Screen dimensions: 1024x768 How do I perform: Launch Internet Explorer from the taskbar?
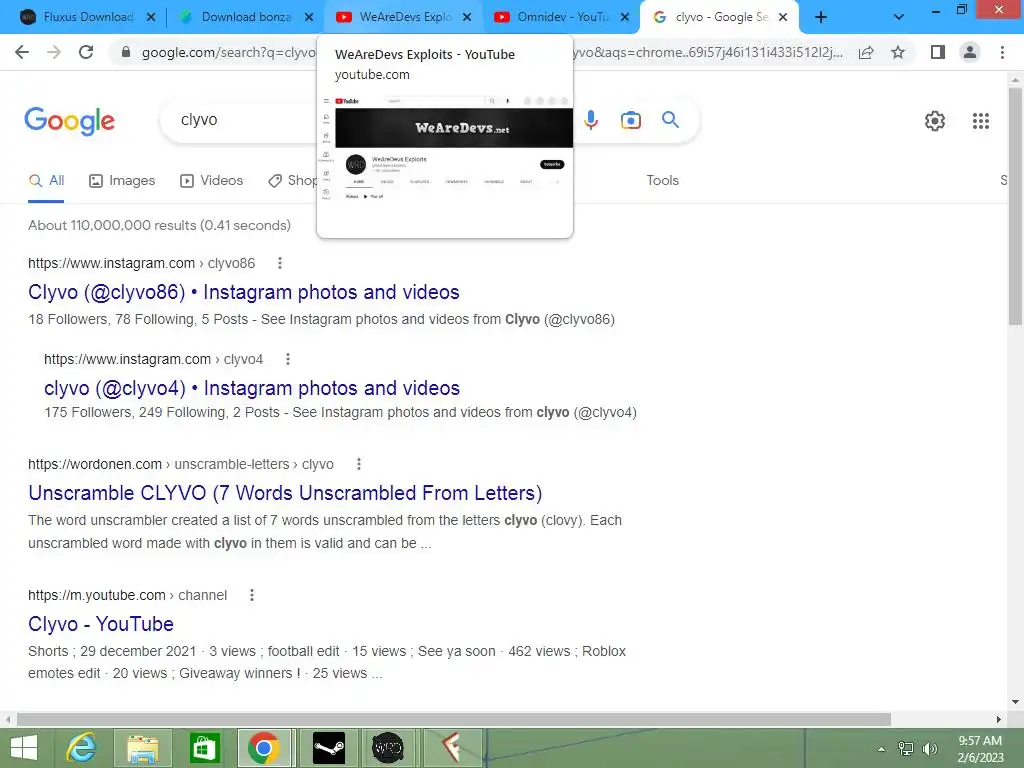point(82,748)
